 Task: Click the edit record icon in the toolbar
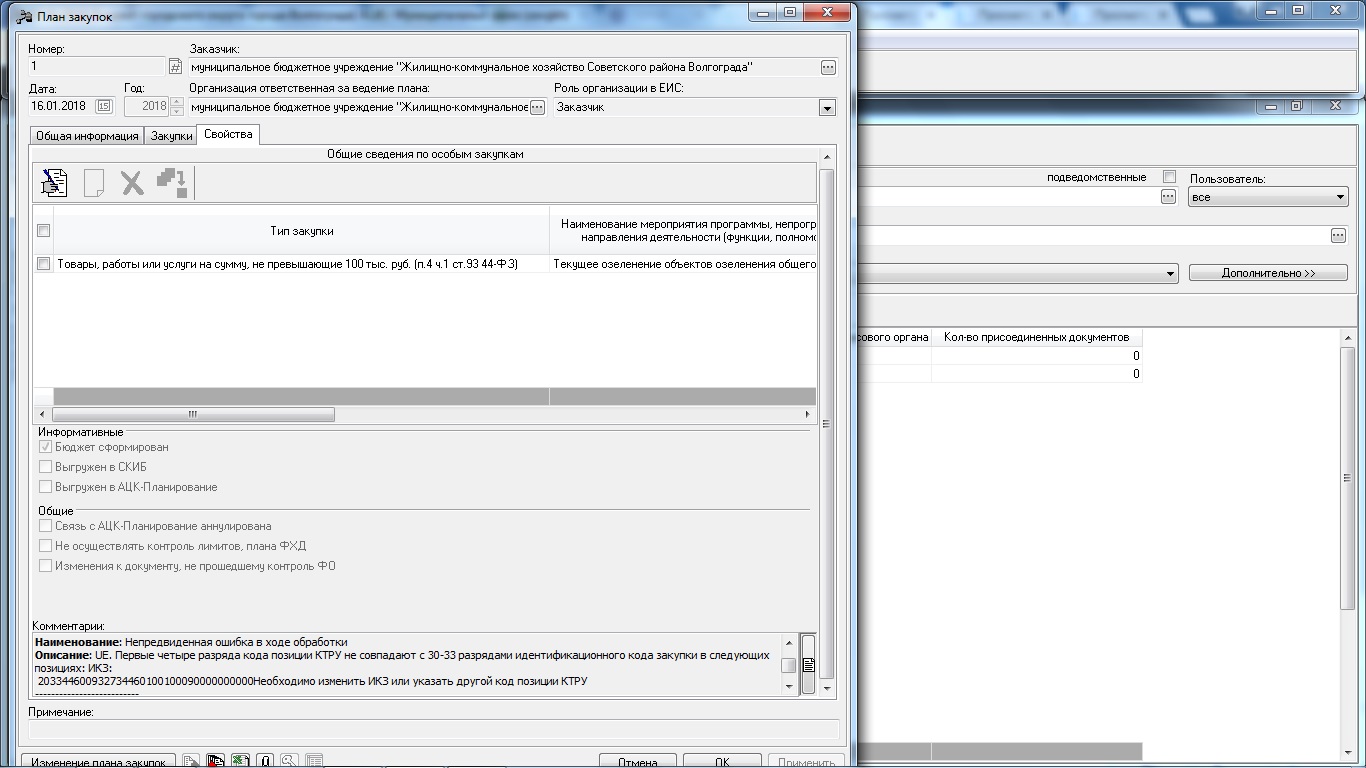53,183
